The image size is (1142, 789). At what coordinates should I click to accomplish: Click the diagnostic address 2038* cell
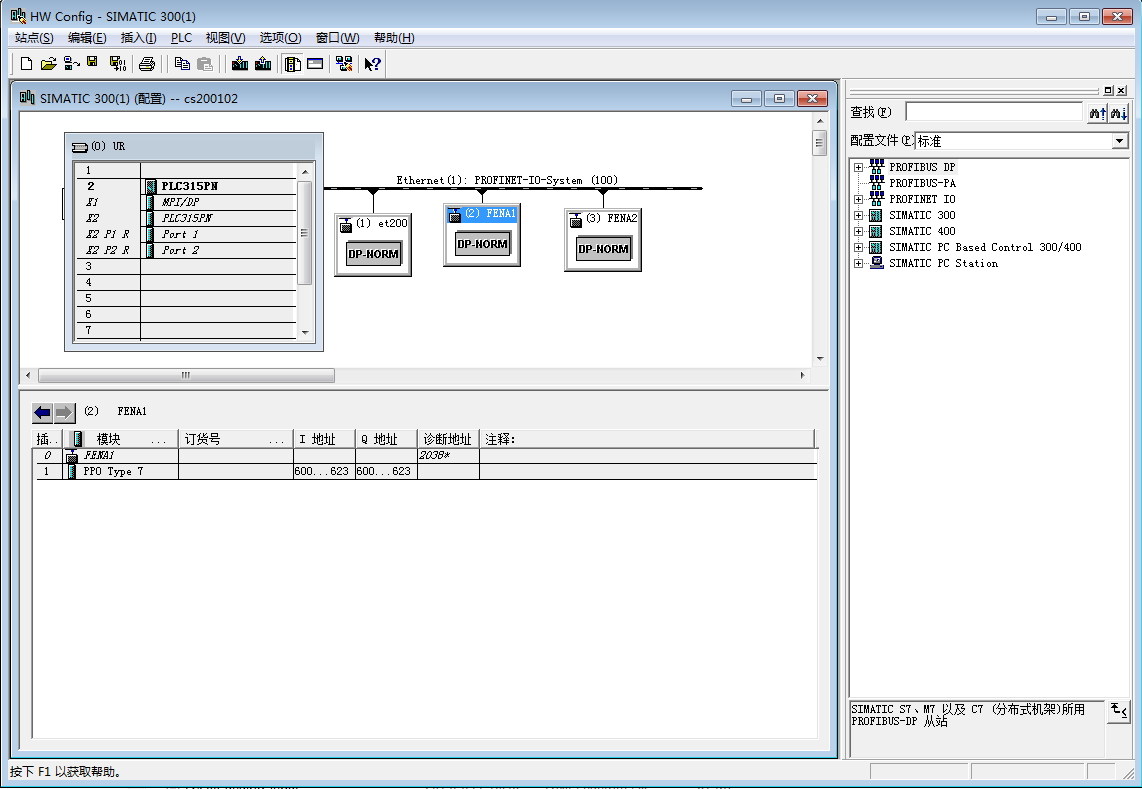448,455
